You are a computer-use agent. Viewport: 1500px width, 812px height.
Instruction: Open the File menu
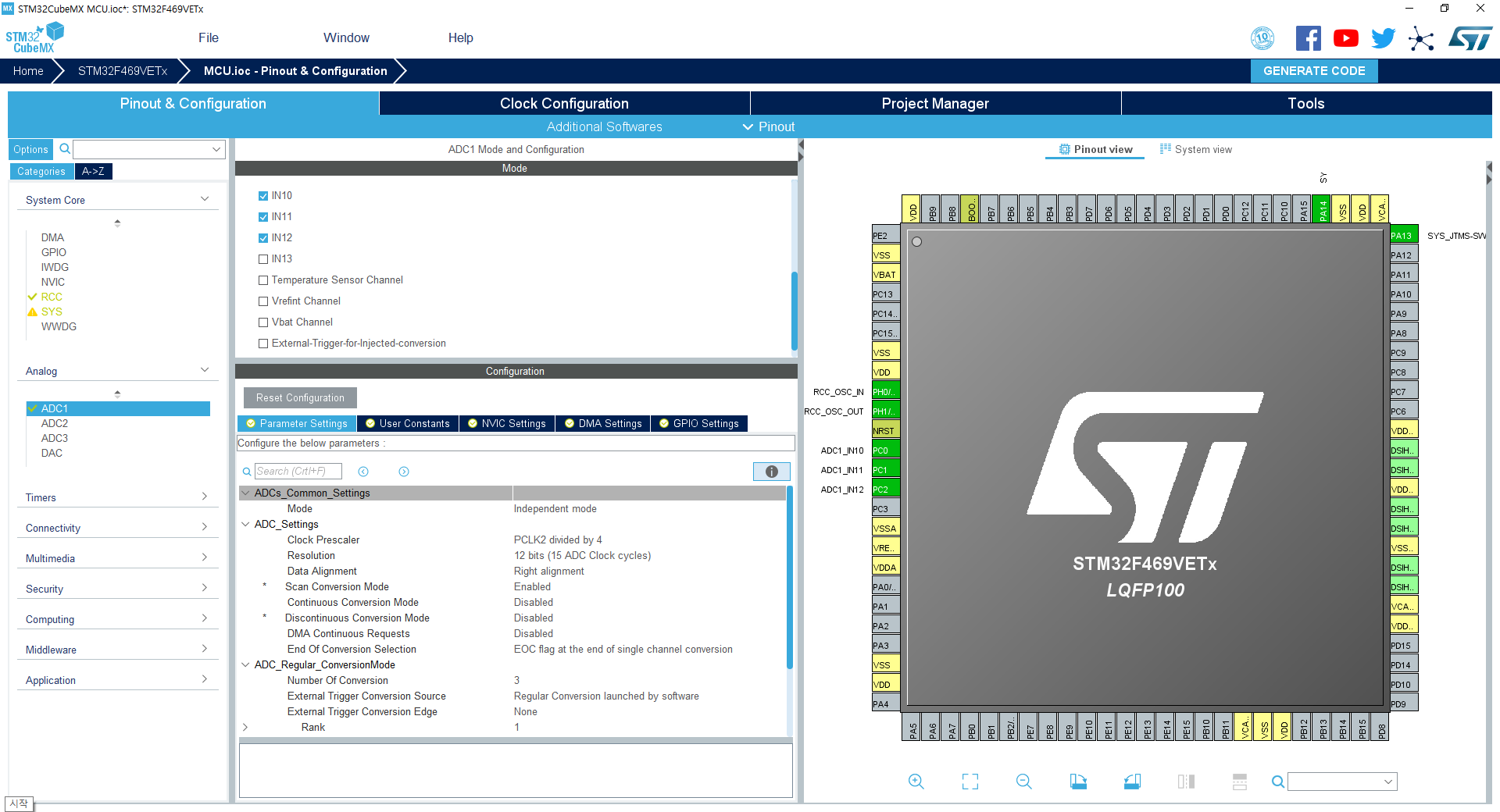tap(209, 37)
